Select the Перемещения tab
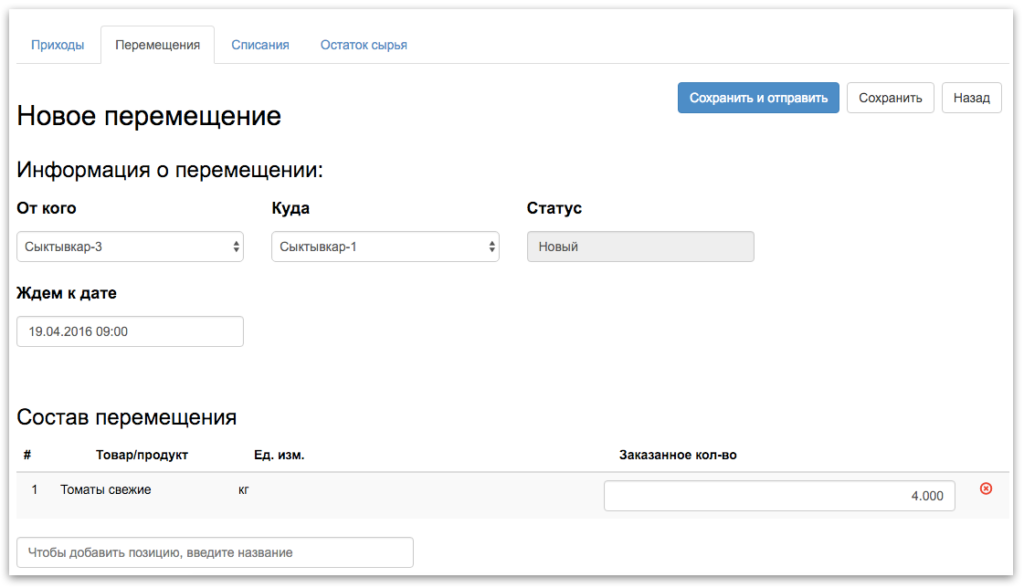The image size is (1024, 588). click(157, 45)
